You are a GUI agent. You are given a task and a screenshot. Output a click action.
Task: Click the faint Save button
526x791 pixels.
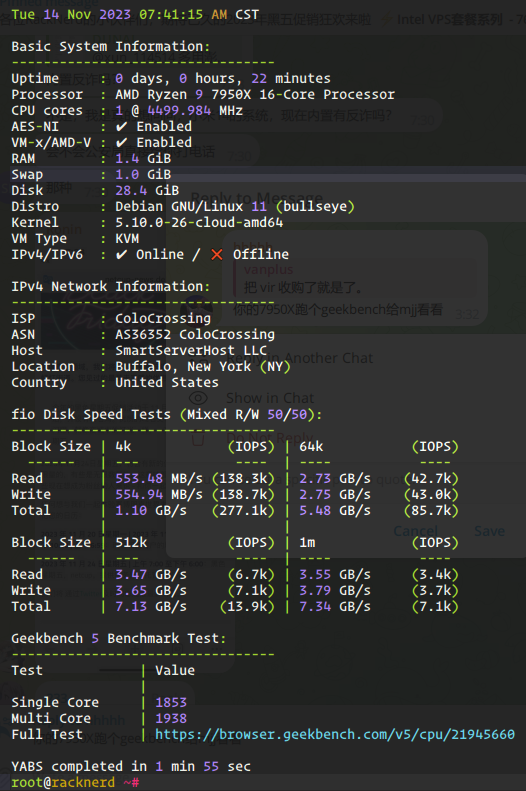point(489,531)
